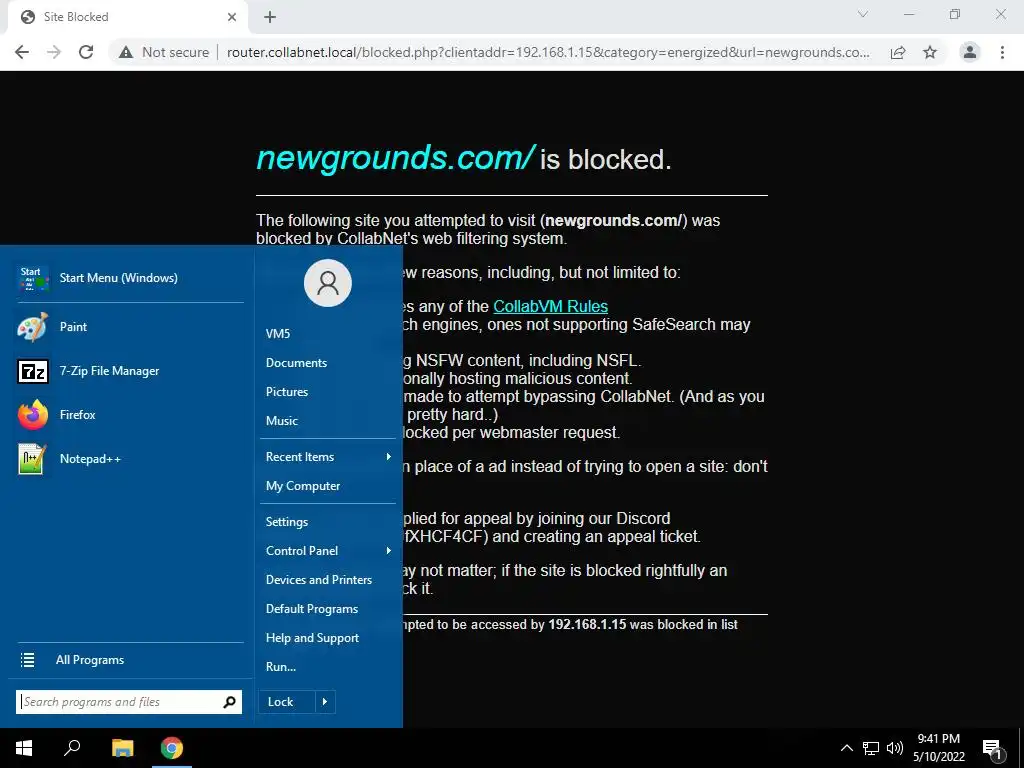Click the newgrounds.com/ heading text
Viewport: 1024px width, 768px height.
396,158
